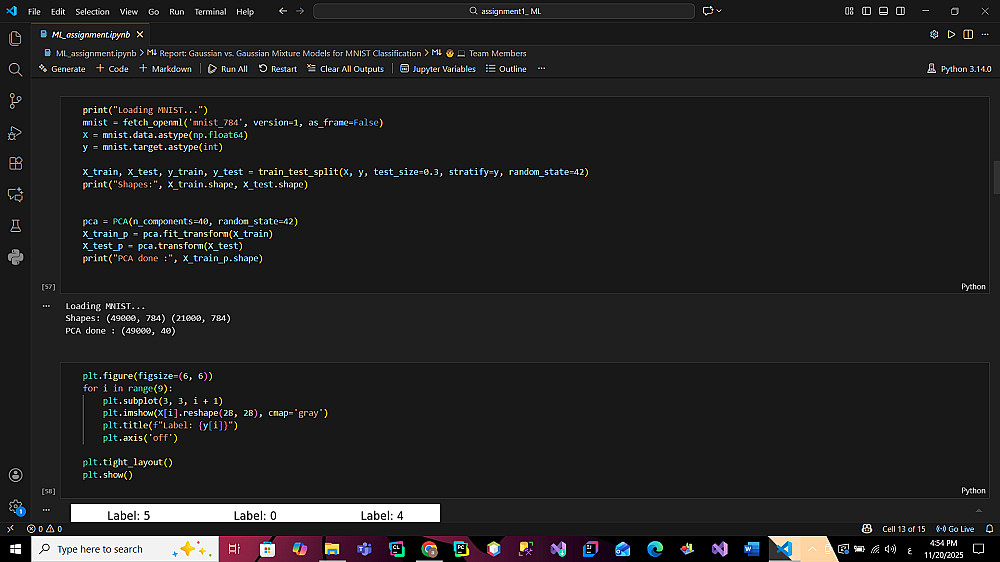Open the Accounts menu in activity bar

pos(15,475)
